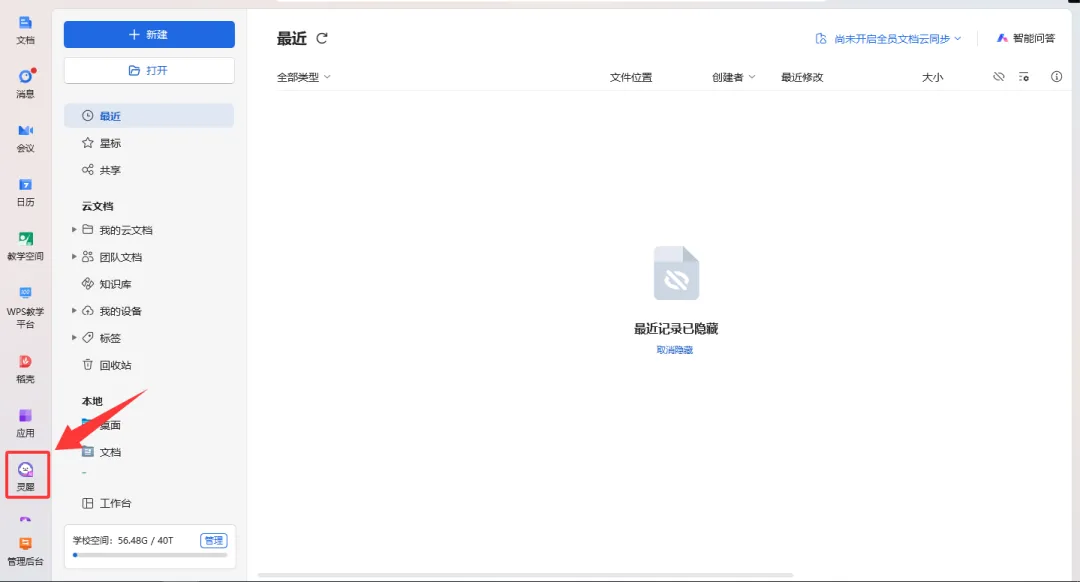Click the refresh icon beside 最近
The width and height of the screenshot is (1080, 582).
(322, 39)
